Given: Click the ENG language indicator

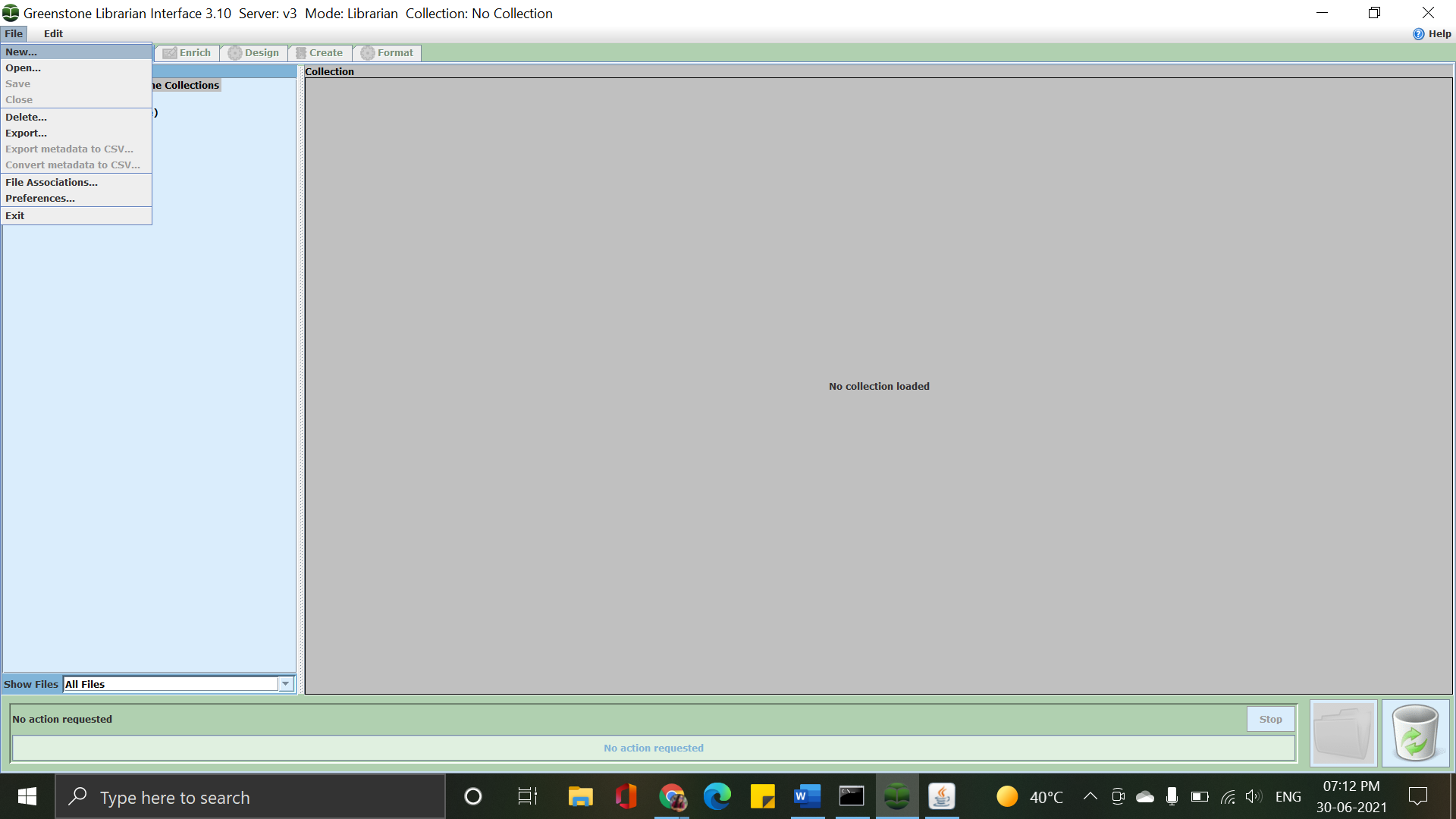Looking at the screenshot, I should (1288, 797).
